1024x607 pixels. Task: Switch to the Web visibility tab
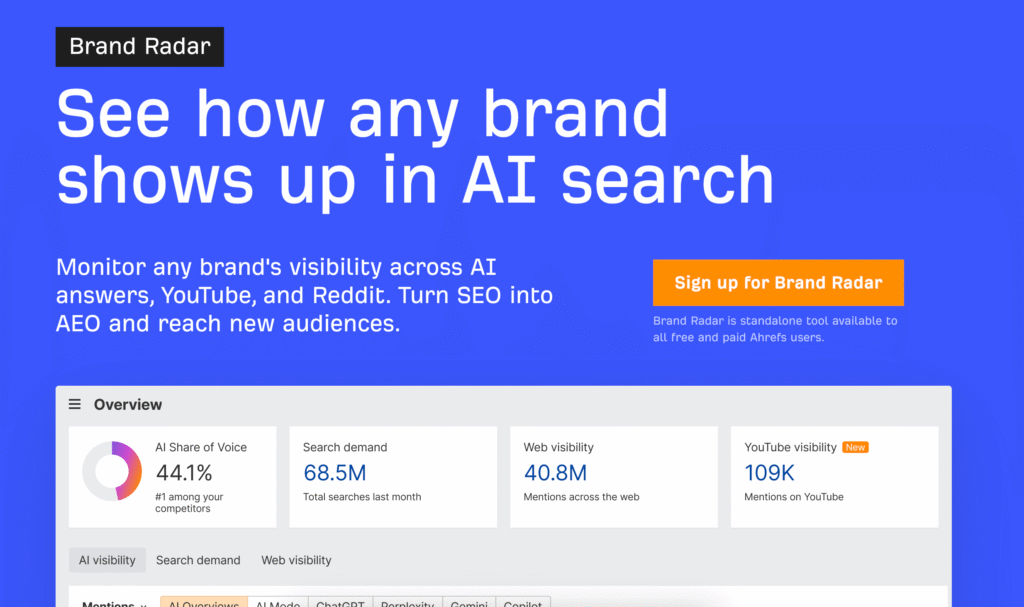[x=296, y=560]
